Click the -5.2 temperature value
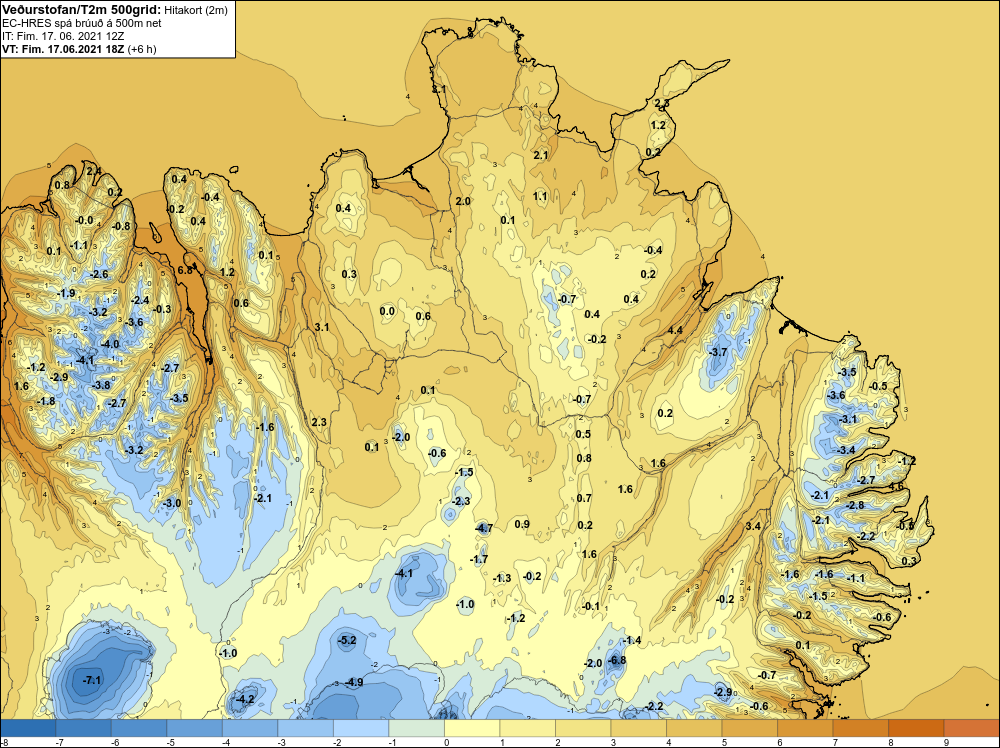 (347, 640)
